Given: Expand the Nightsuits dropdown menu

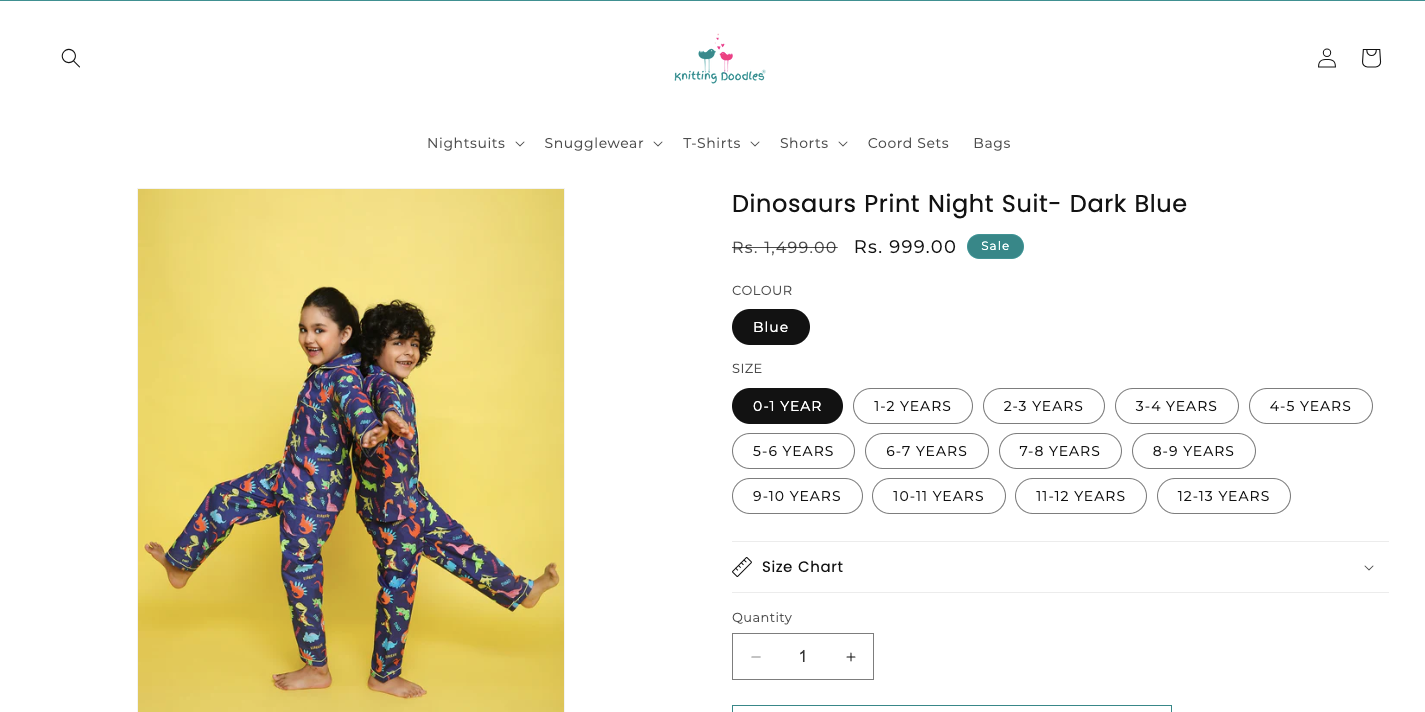Looking at the screenshot, I should tap(476, 143).
